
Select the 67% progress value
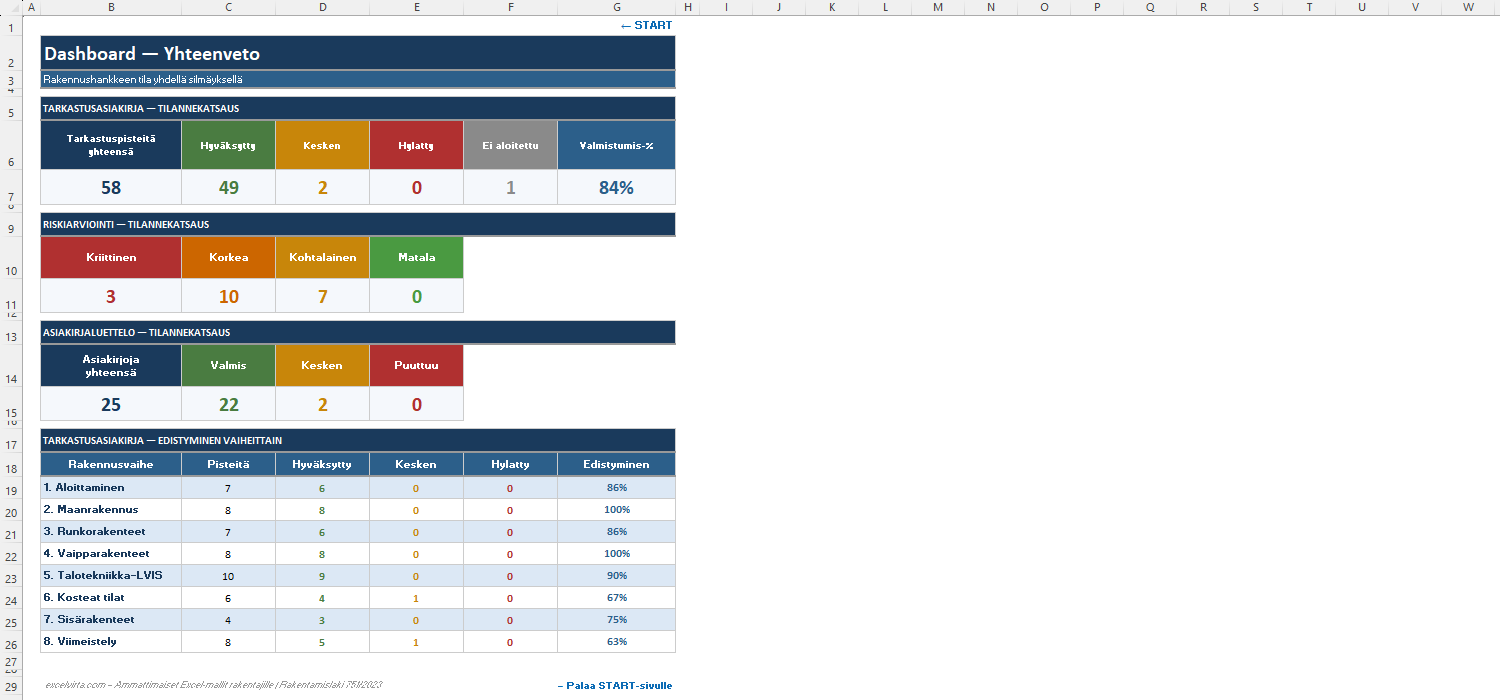(x=616, y=598)
